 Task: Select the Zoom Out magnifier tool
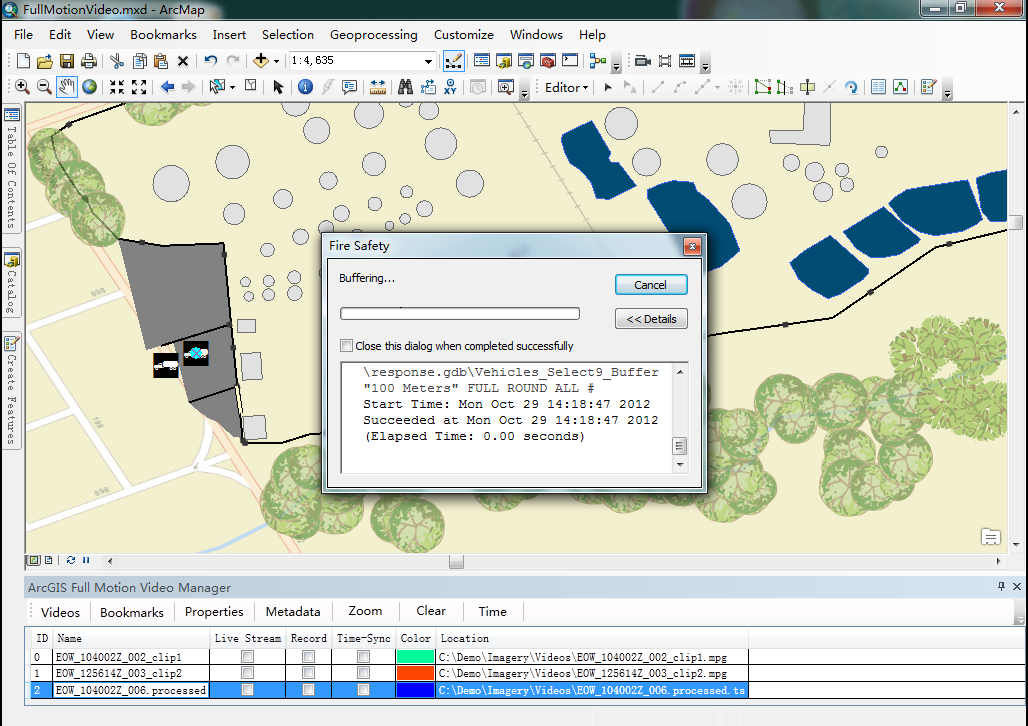[44, 87]
